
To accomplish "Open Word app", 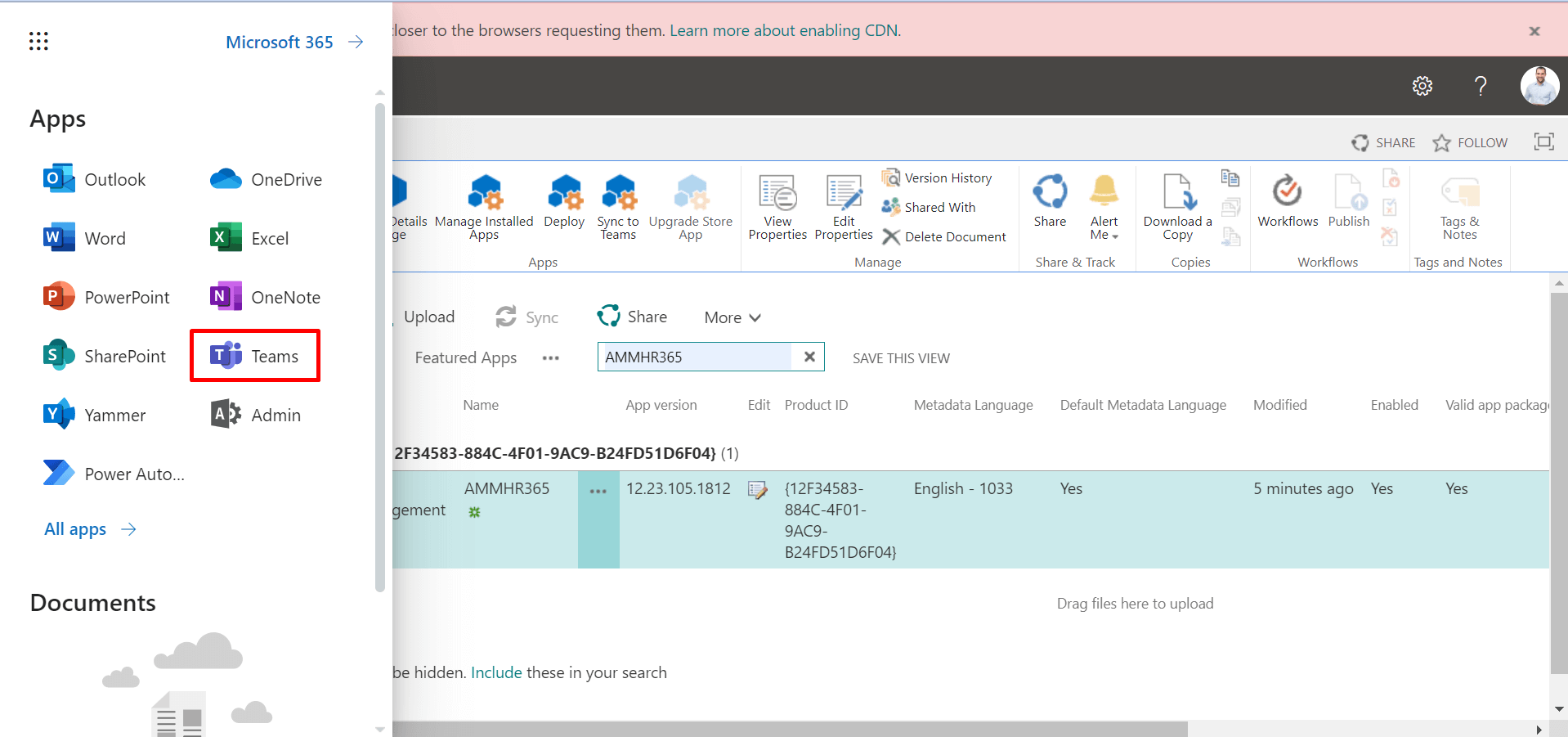I will [84, 238].
